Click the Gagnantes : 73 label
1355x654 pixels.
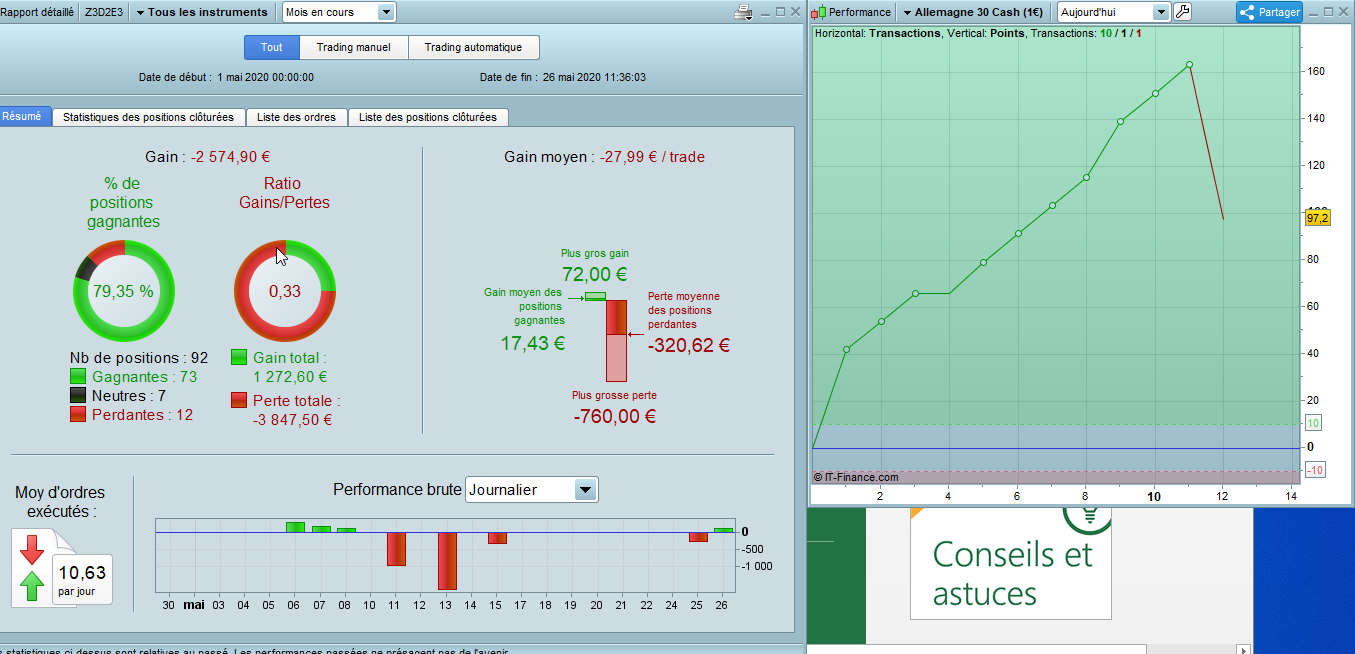[x=144, y=377]
